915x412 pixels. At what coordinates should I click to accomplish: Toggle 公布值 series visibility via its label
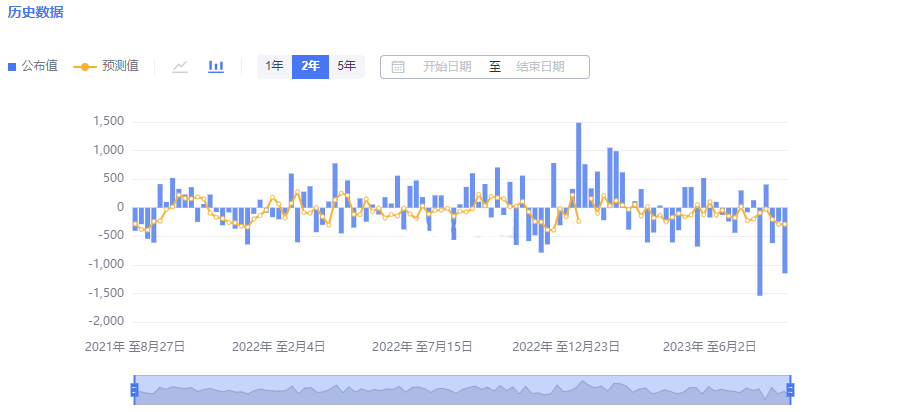coord(39,66)
